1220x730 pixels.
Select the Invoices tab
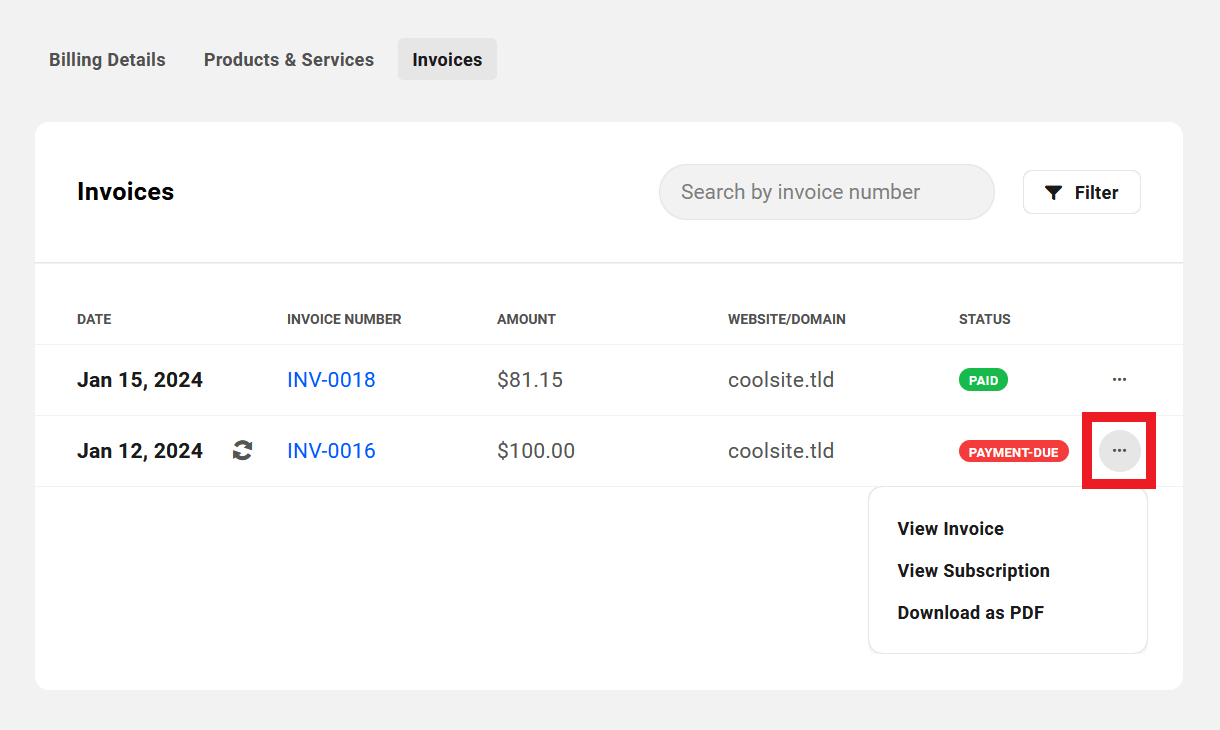(x=447, y=59)
